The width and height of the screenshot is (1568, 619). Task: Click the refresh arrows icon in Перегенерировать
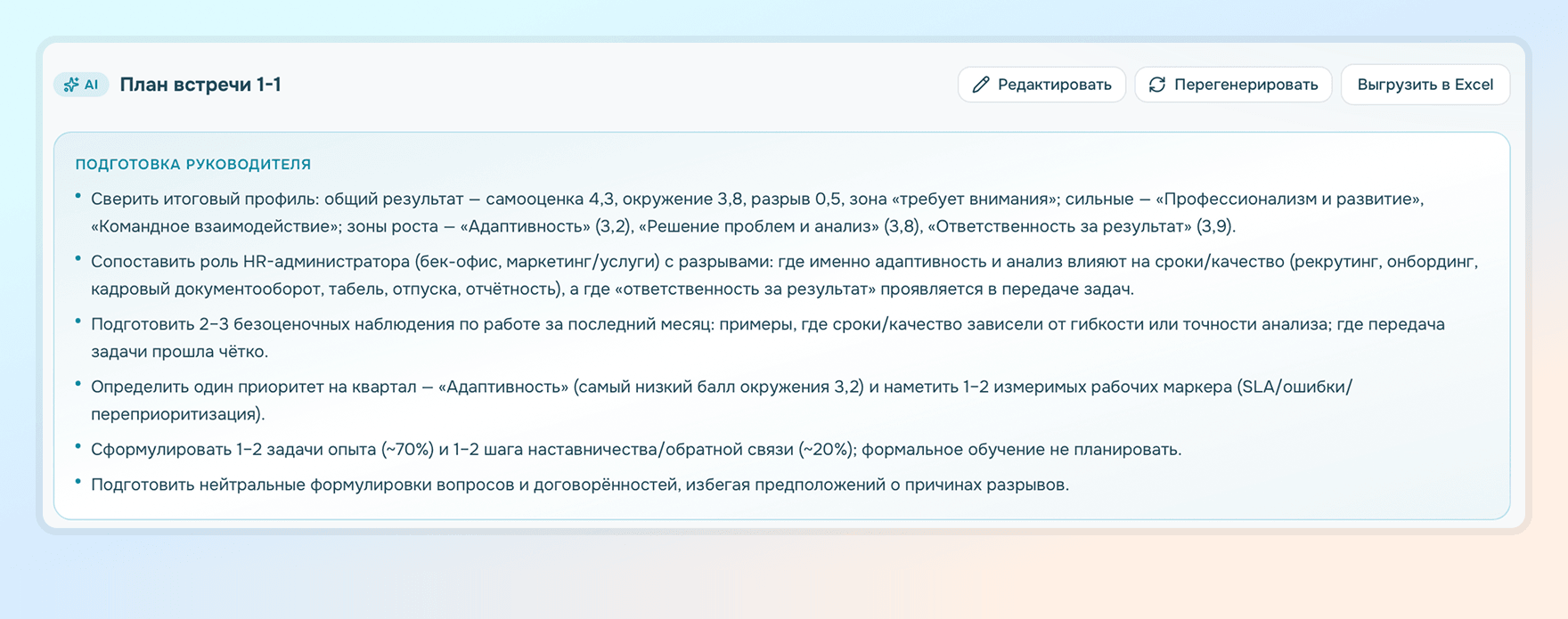[1157, 85]
